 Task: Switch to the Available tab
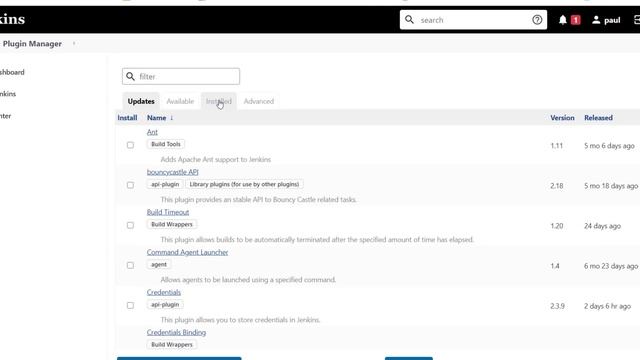[x=180, y=101]
